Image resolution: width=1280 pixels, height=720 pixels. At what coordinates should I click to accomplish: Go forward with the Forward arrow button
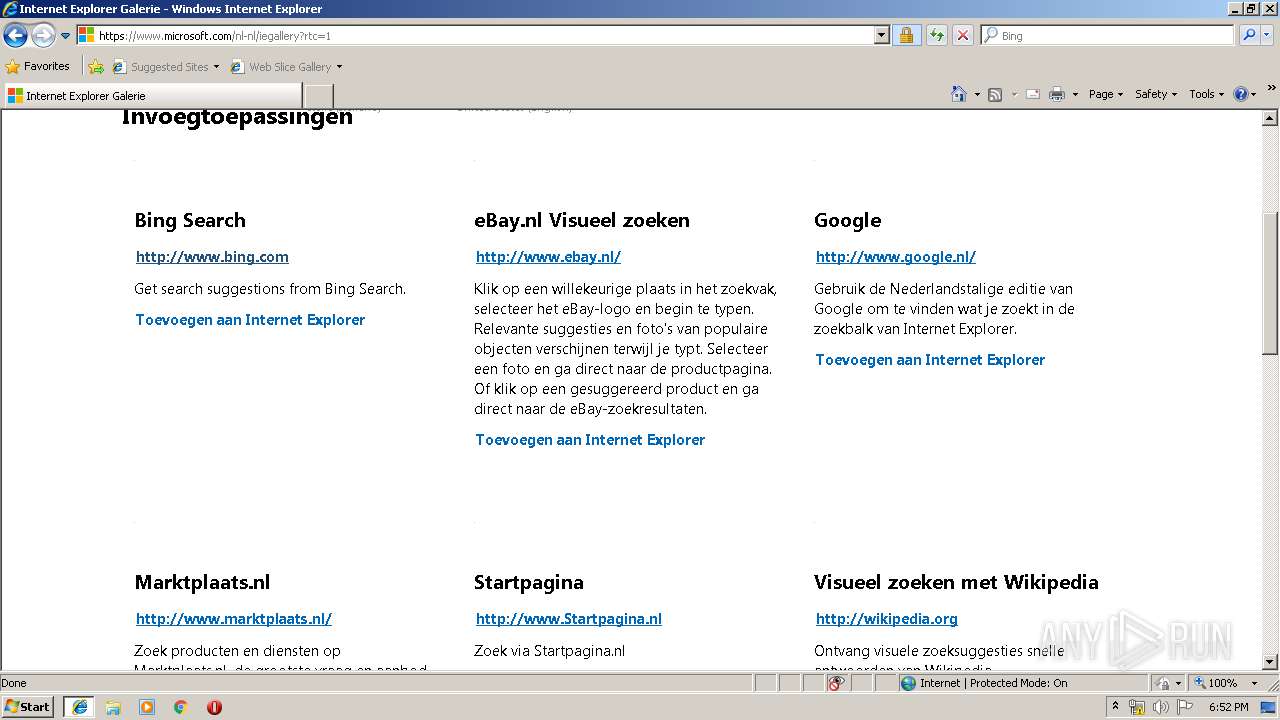pos(43,36)
